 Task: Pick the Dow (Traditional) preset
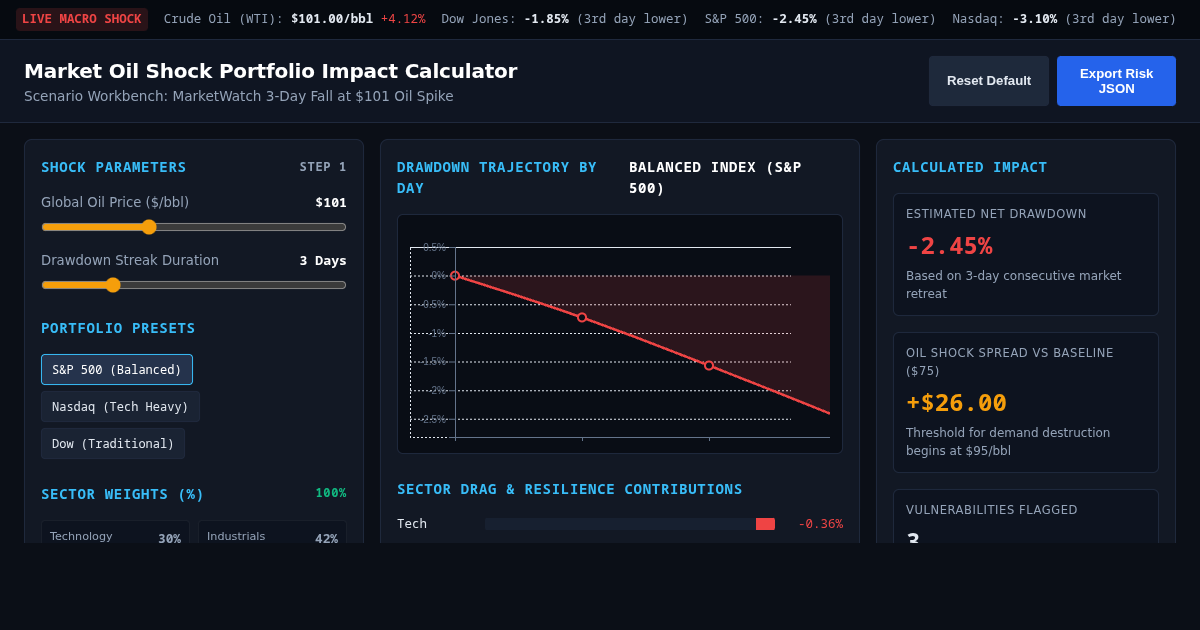tap(113, 444)
